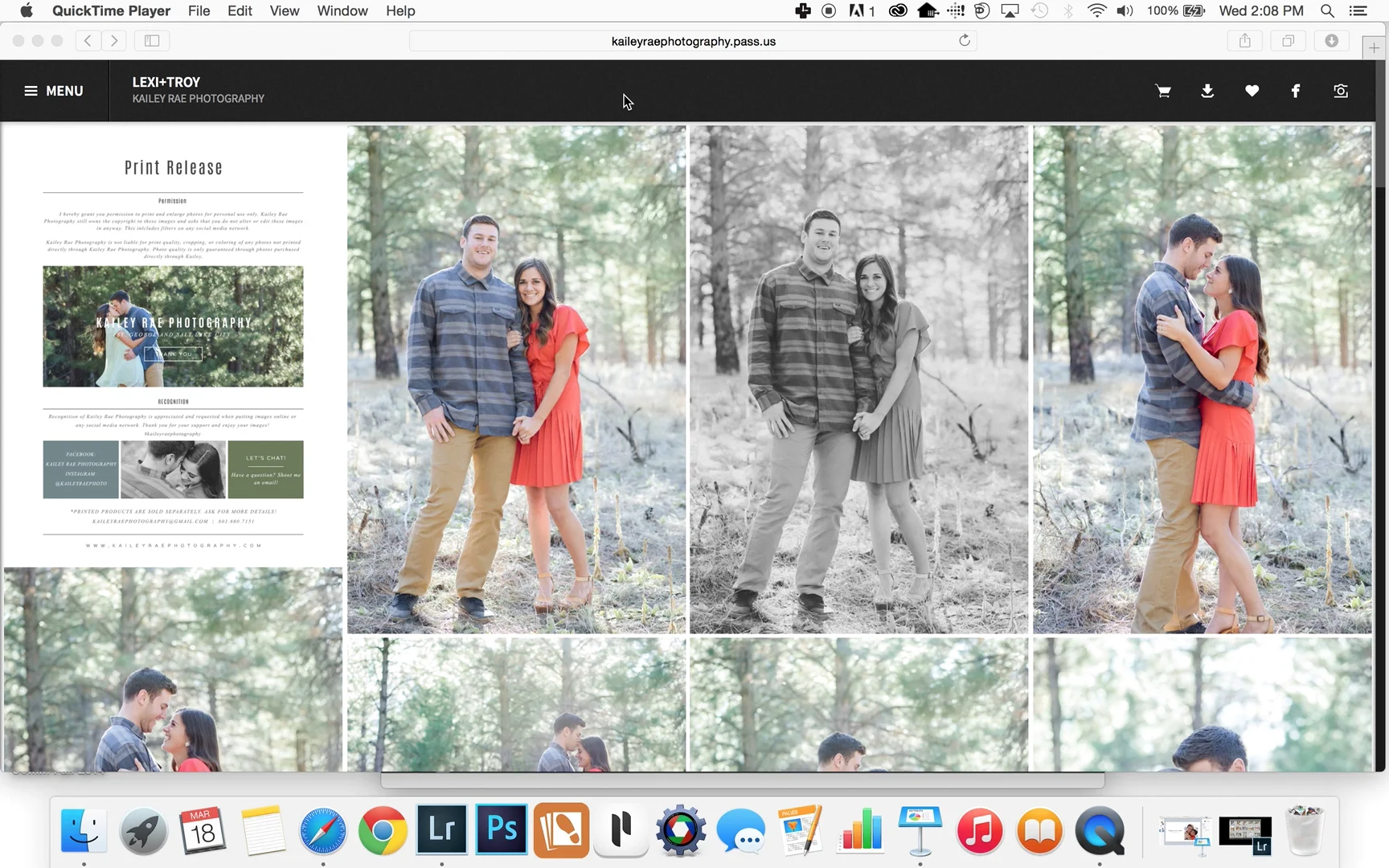Open Spotlight search in the menu bar
1389x868 pixels.
[1328, 10]
